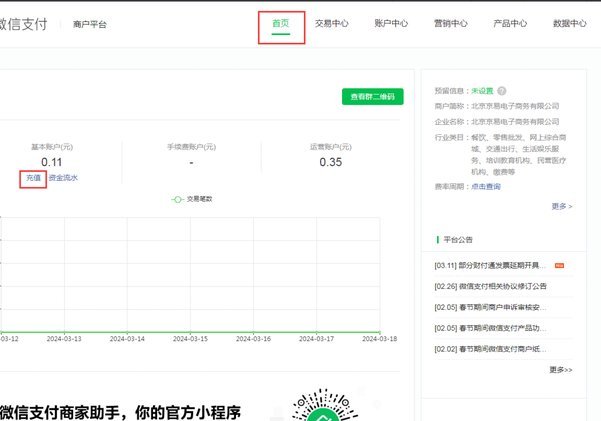Click the 企业名称 value 北京京易电子商务有限公司
The width and height of the screenshot is (601, 421).
pyautogui.click(x=515, y=122)
